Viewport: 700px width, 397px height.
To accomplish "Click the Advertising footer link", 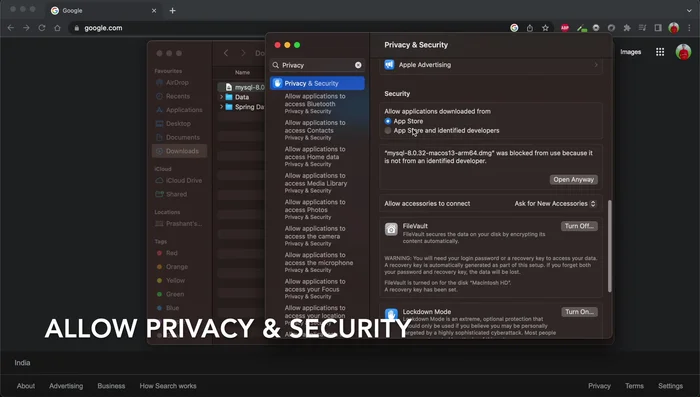I will (x=66, y=386).
